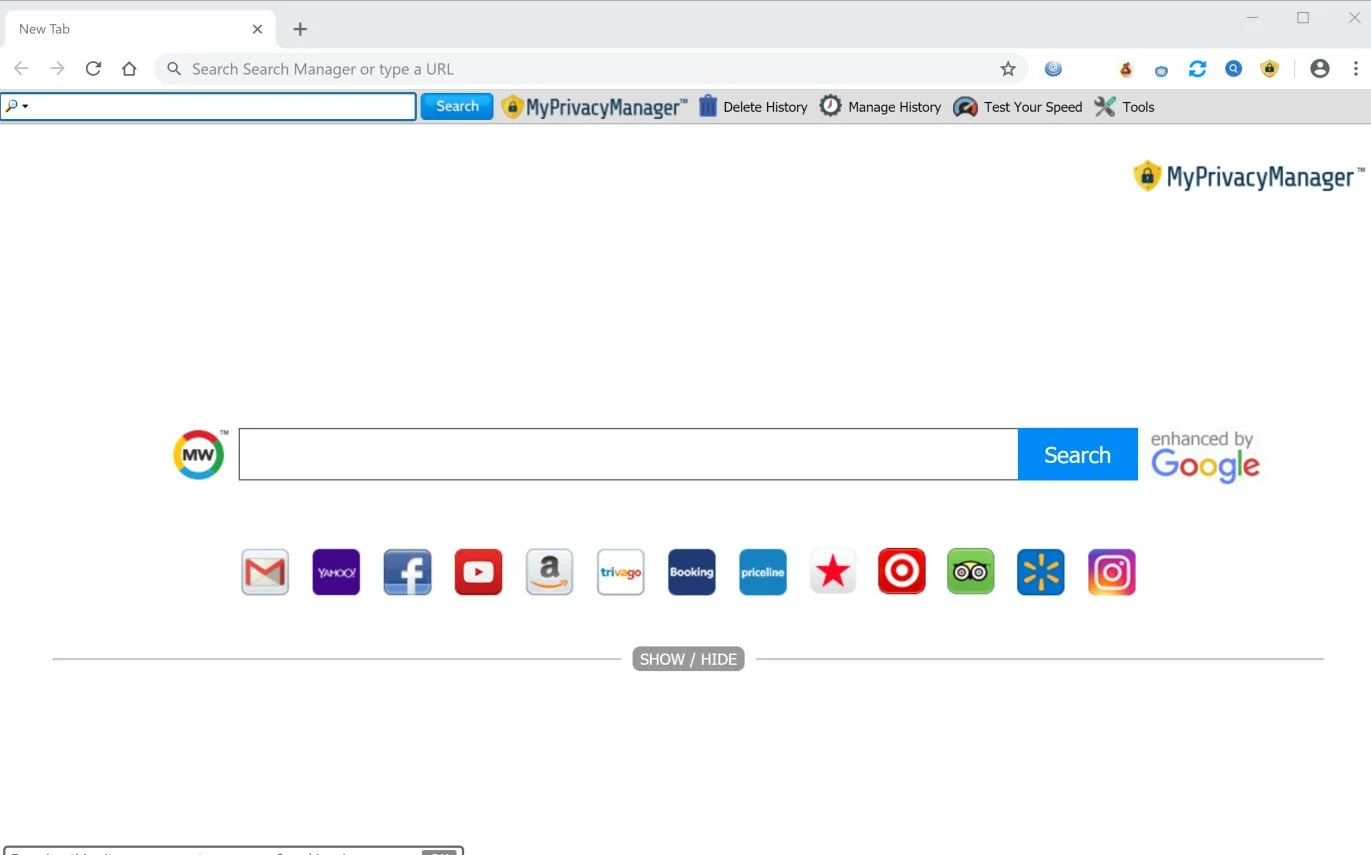Open the Amazon shortcut icon
Screen dimensions: 1371x855
click(x=549, y=572)
